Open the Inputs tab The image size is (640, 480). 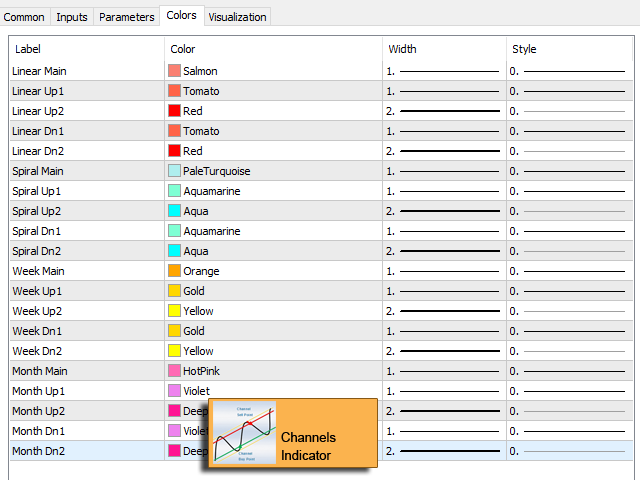[71, 17]
